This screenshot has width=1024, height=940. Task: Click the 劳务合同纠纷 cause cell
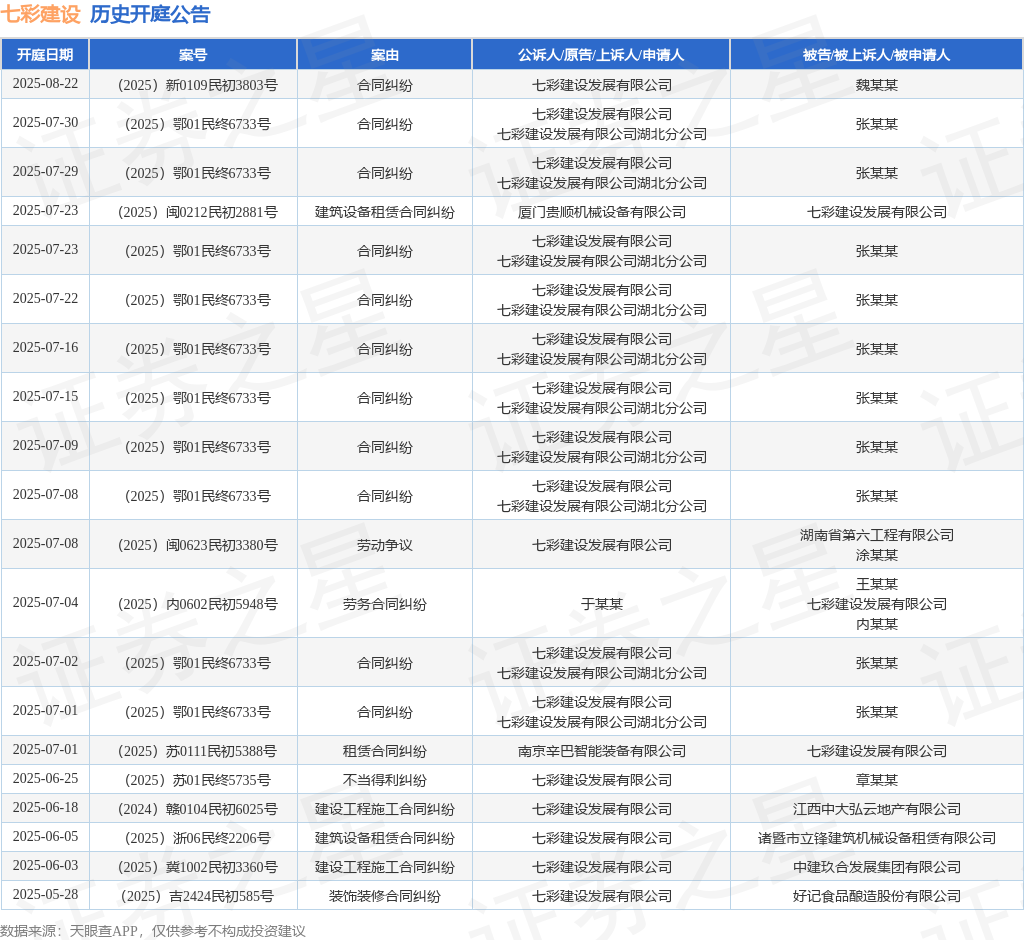[385, 604]
